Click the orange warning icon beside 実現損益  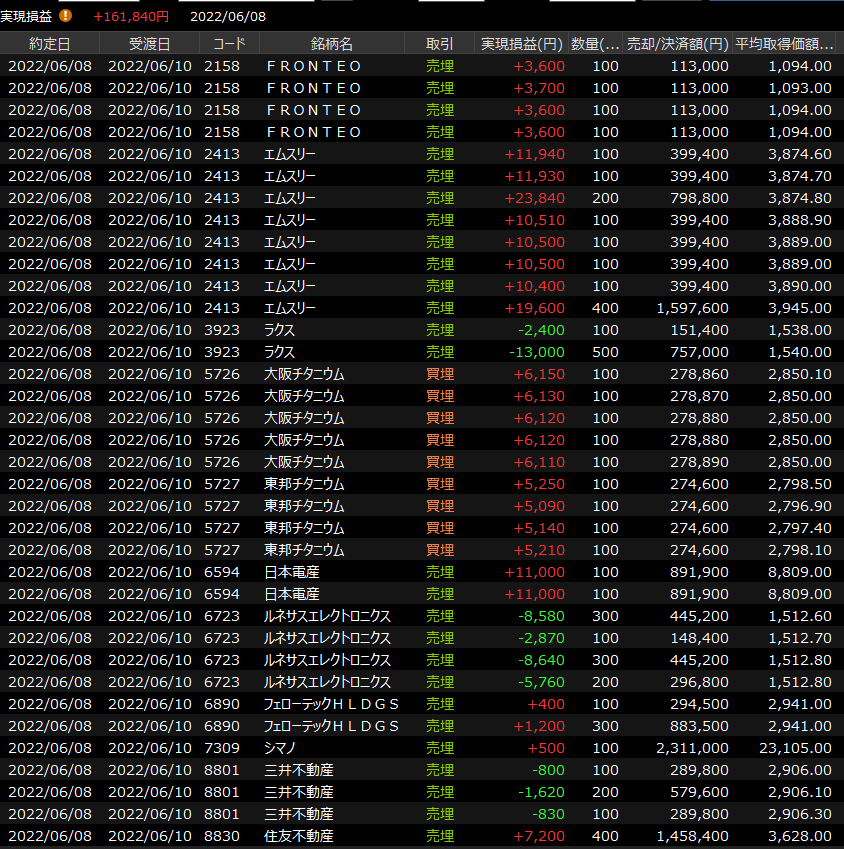[66, 16]
